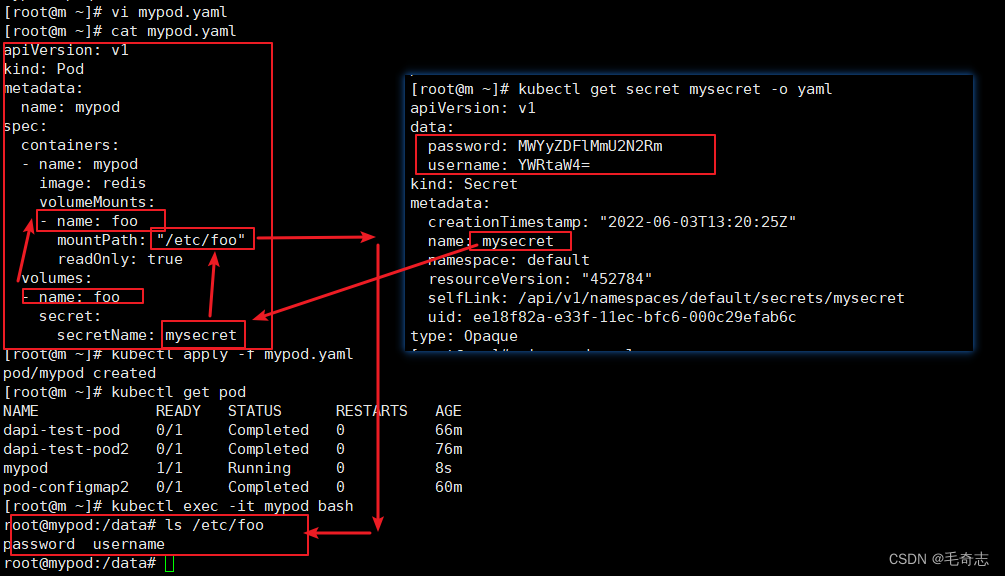Click the 'ls /etc/foo' command
The height and width of the screenshot is (576, 1005).
214,525
